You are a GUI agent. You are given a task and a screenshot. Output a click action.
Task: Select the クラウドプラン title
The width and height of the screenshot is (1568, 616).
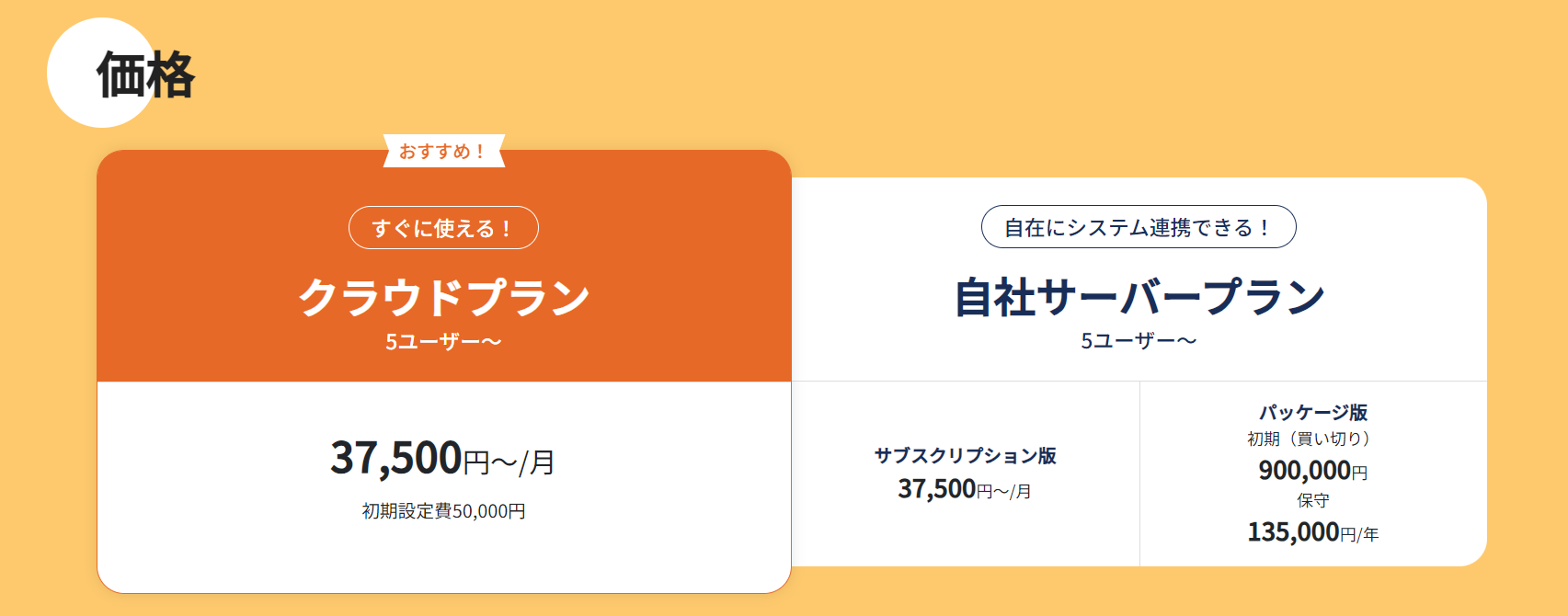click(x=443, y=297)
